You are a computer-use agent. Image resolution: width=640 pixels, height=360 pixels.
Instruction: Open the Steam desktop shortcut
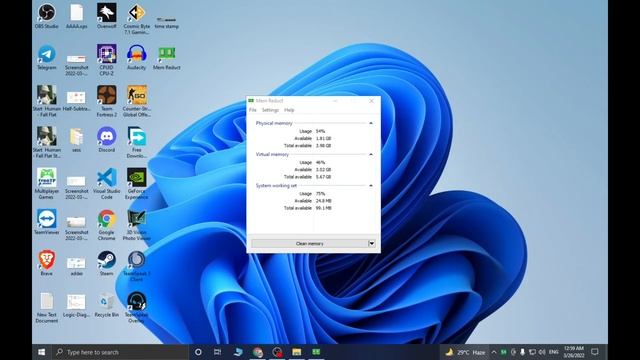pos(107,263)
